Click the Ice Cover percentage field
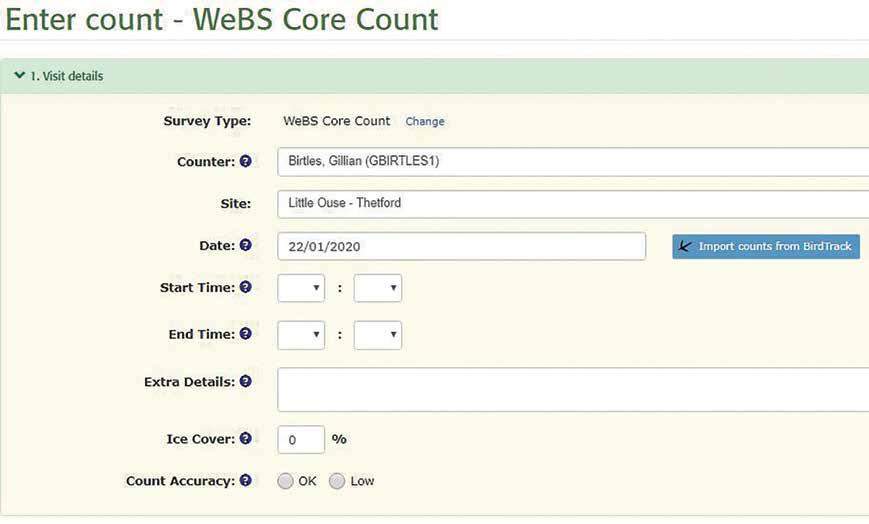This screenshot has width=869, height=524. (301, 439)
